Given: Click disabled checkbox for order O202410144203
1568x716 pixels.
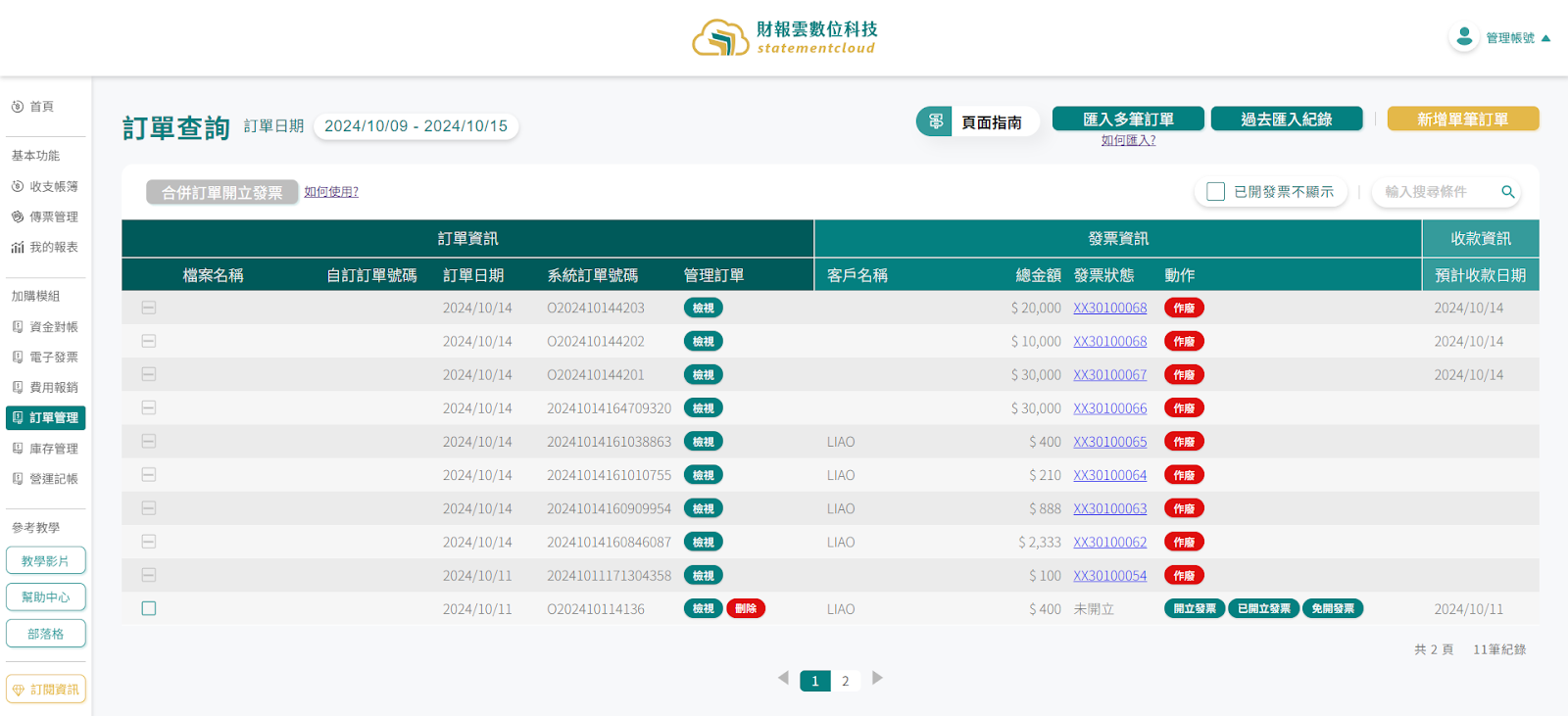Looking at the screenshot, I should [x=149, y=308].
